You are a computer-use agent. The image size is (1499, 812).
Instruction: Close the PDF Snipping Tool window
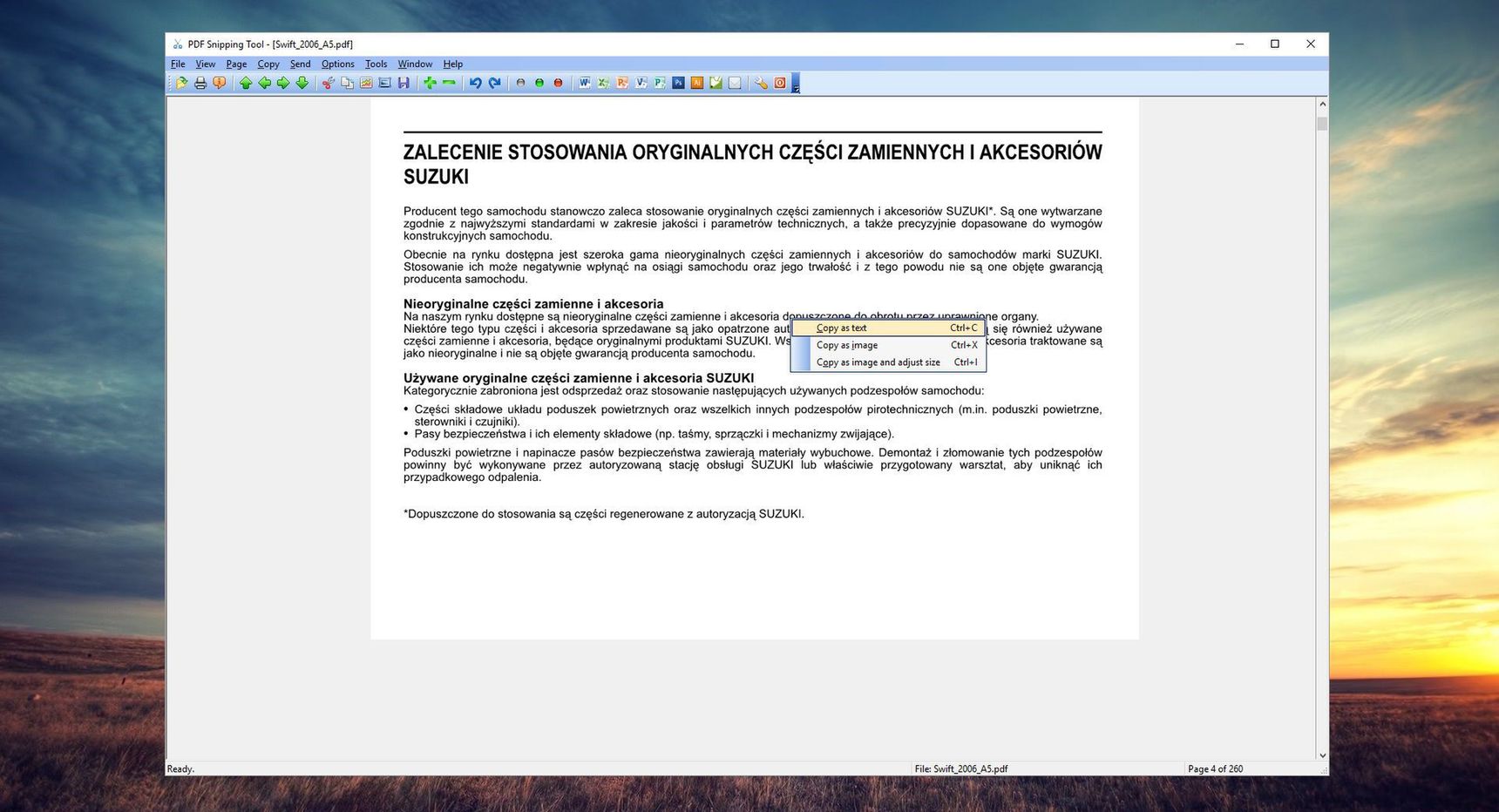[x=1311, y=44]
